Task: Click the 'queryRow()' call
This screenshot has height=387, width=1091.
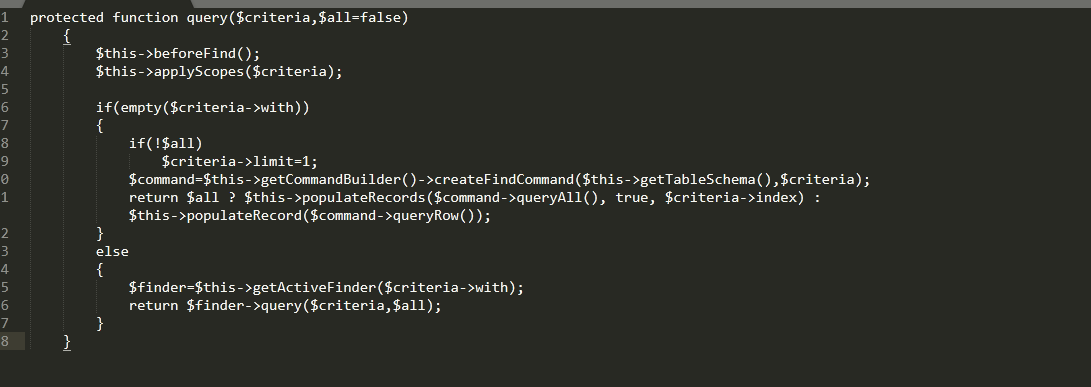Action: [x=435, y=216]
